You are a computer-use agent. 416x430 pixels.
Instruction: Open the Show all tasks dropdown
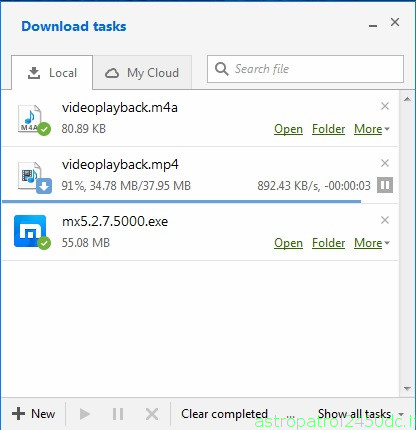point(361,414)
